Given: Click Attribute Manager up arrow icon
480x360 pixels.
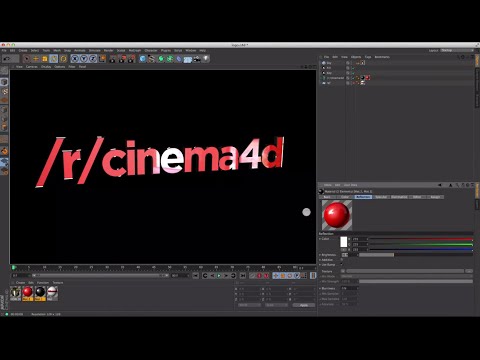Looking at the screenshot, I should pos(451,185).
